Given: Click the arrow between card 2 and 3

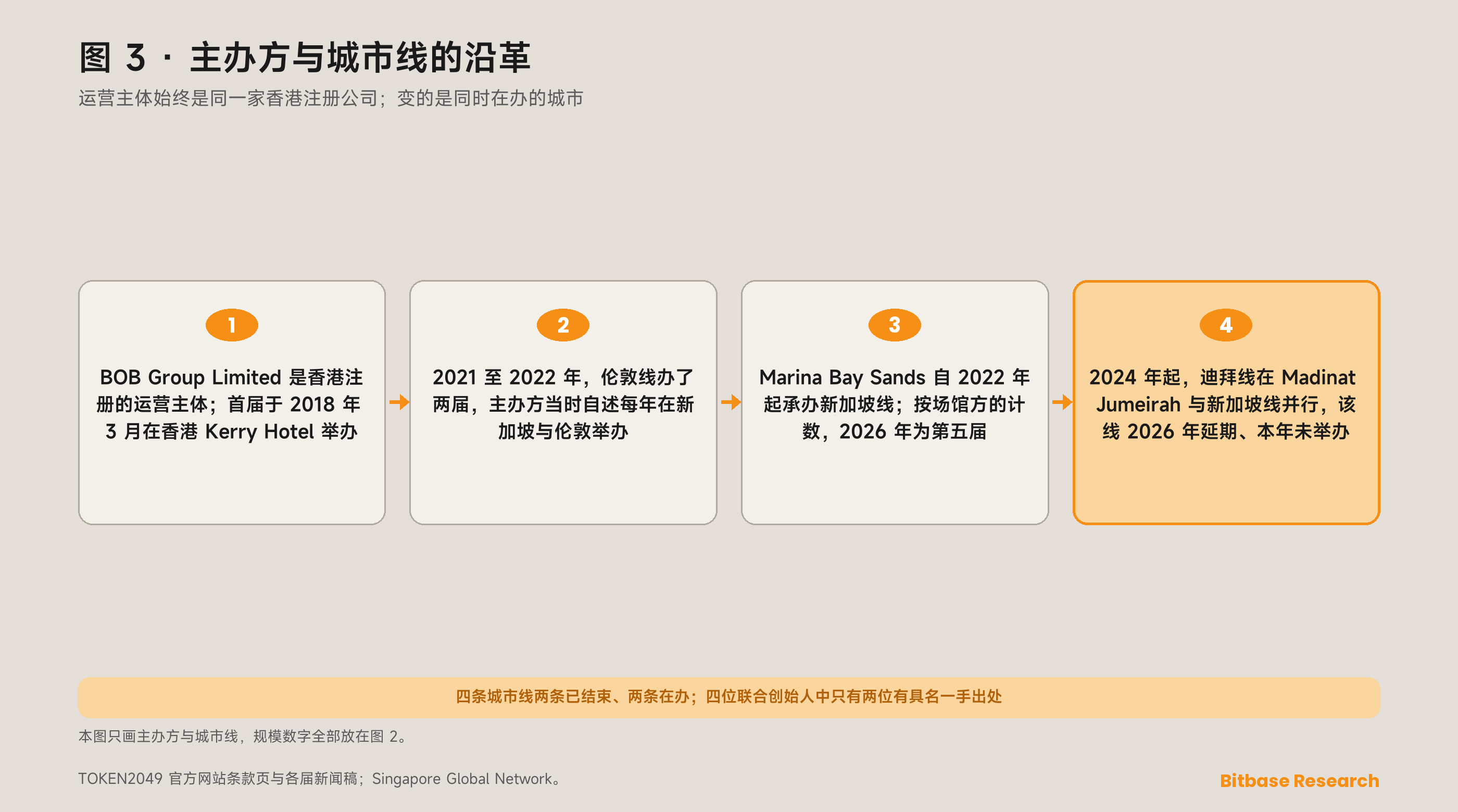Looking at the screenshot, I should 731,402.
